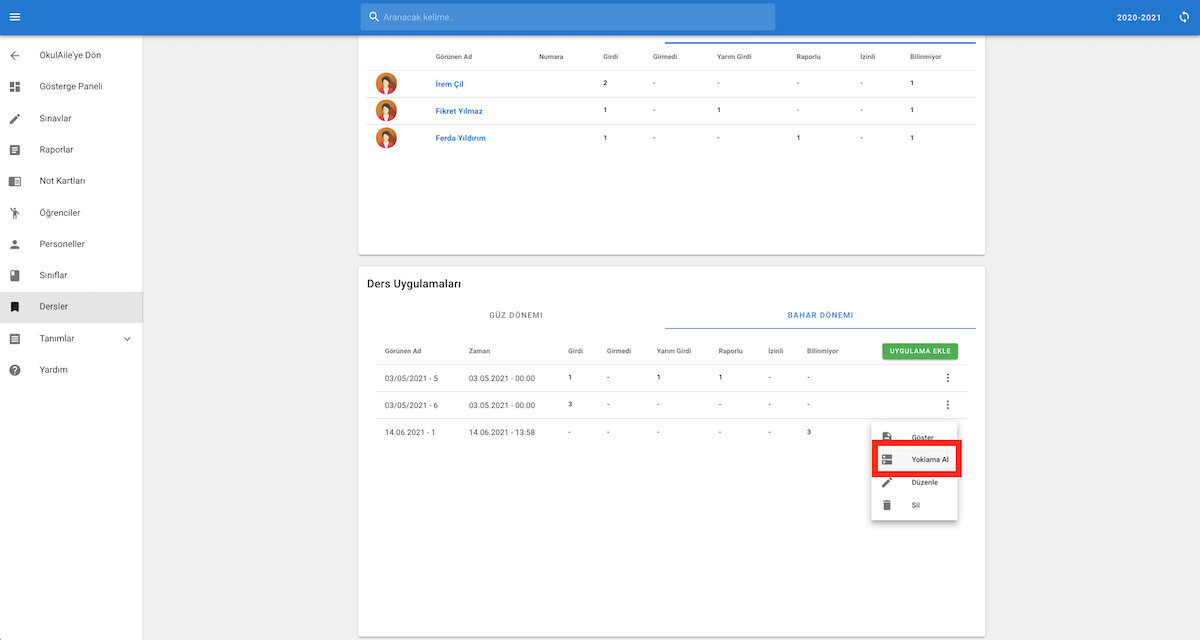Image resolution: width=1200 pixels, height=640 pixels.
Task: Open the 2020-2021 school year selector
Action: click(1139, 17)
